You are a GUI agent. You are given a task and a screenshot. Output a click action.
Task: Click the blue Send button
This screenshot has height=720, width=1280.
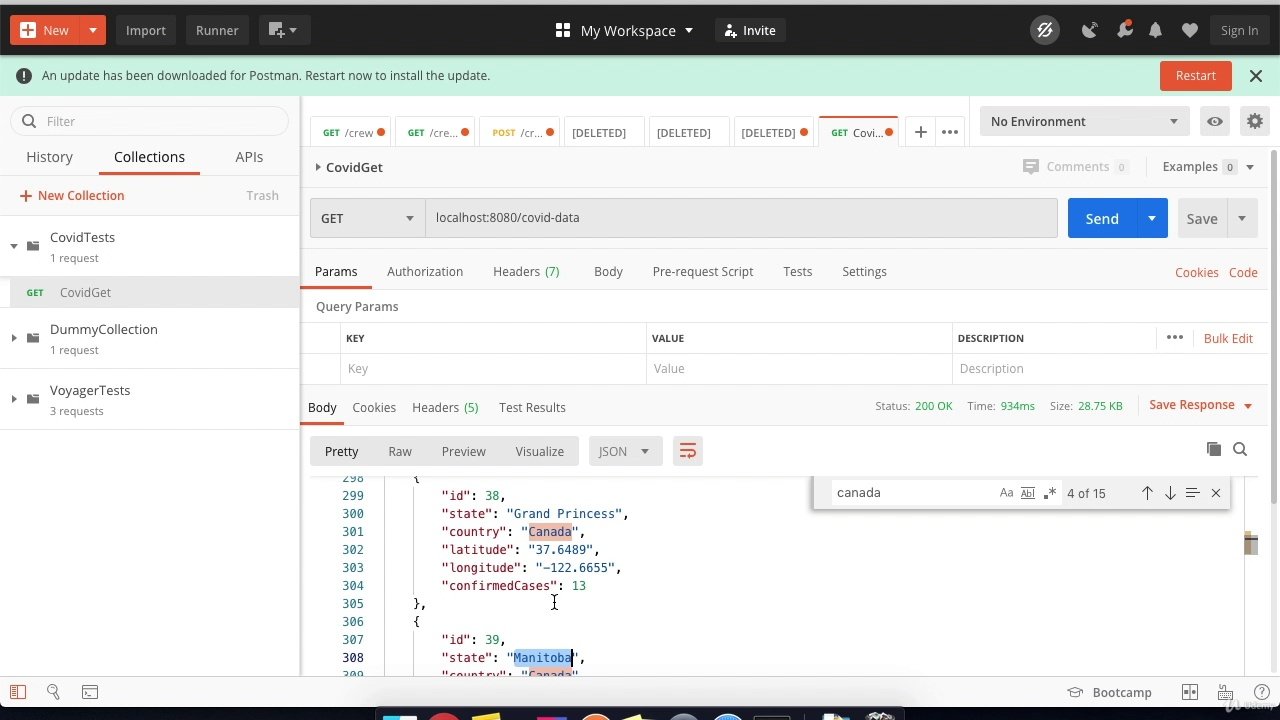tap(1102, 218)
